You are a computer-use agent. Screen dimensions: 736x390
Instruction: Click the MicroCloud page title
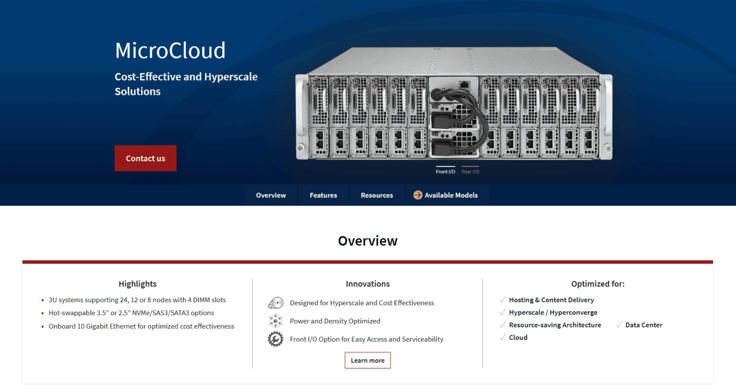click(x=170, y=51)
